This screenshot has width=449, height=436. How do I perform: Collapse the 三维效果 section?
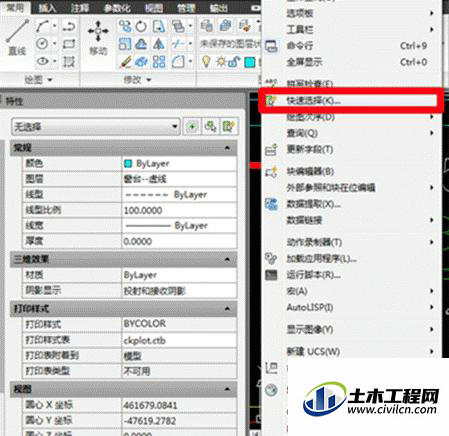[227, 259]
